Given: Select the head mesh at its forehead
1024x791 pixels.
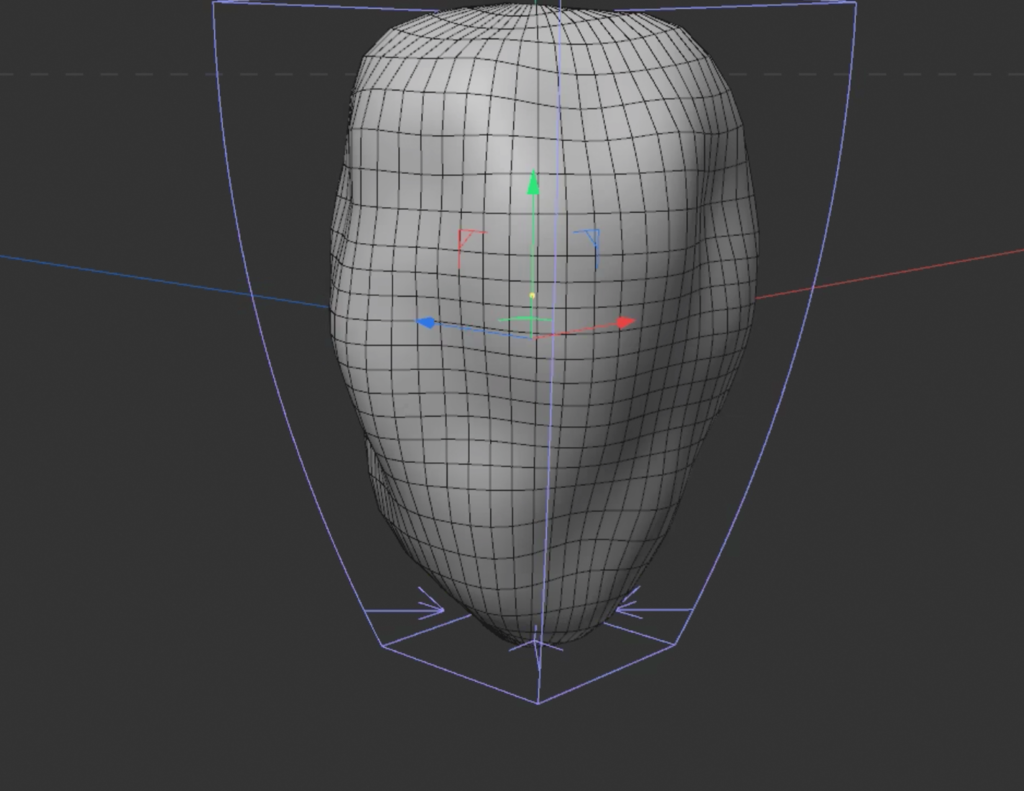Looking at the screenshot, I should (530, 110).
